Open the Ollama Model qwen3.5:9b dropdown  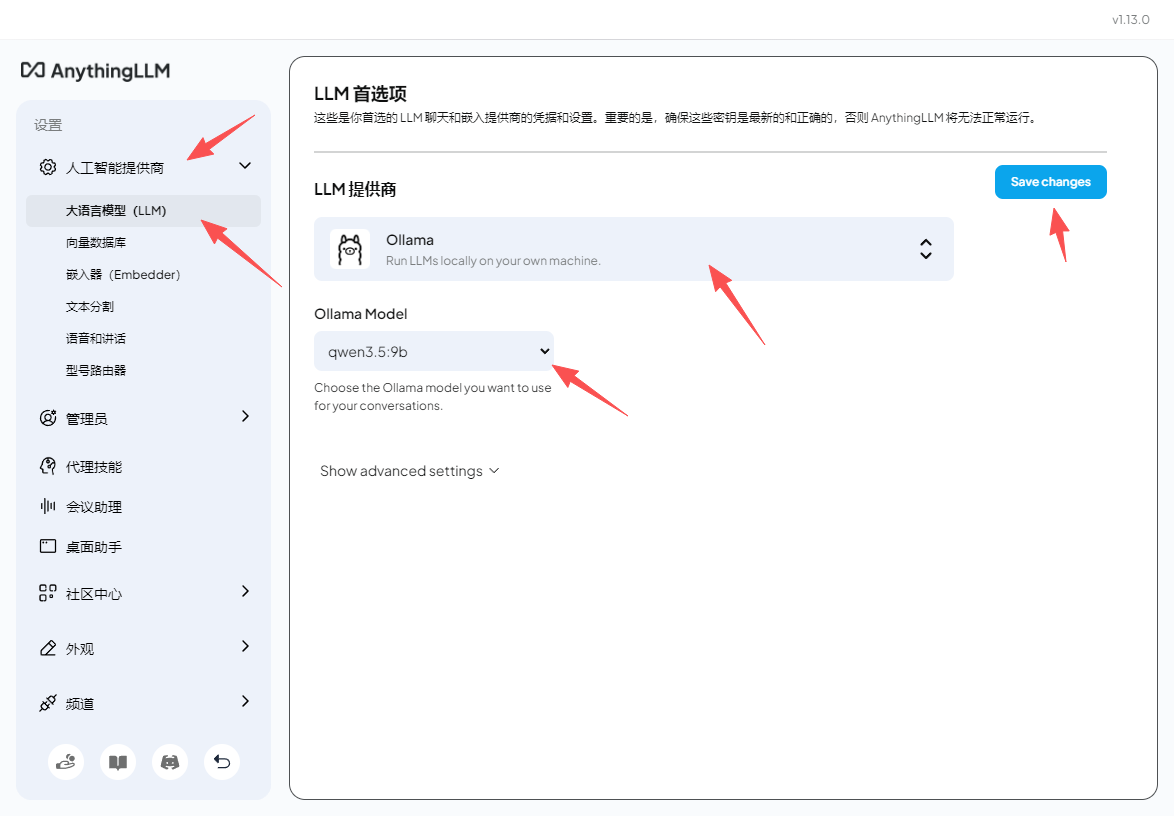[x=434, y=351]
